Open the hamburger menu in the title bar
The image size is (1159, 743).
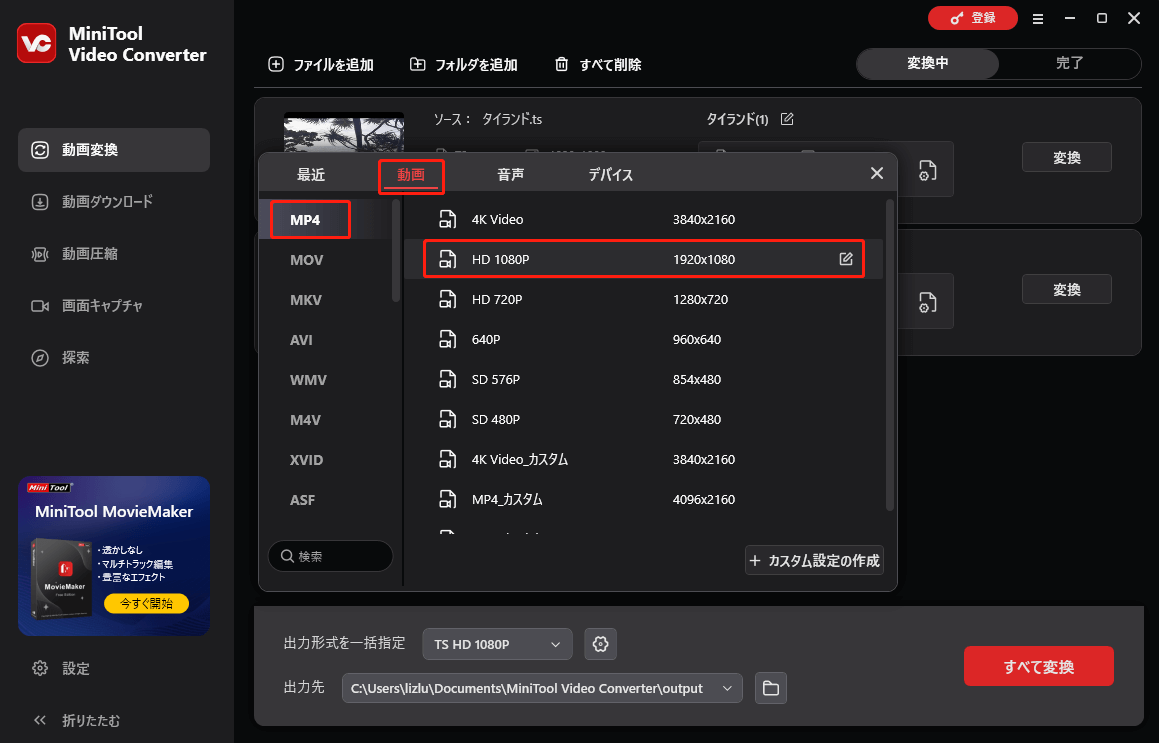1038,18
